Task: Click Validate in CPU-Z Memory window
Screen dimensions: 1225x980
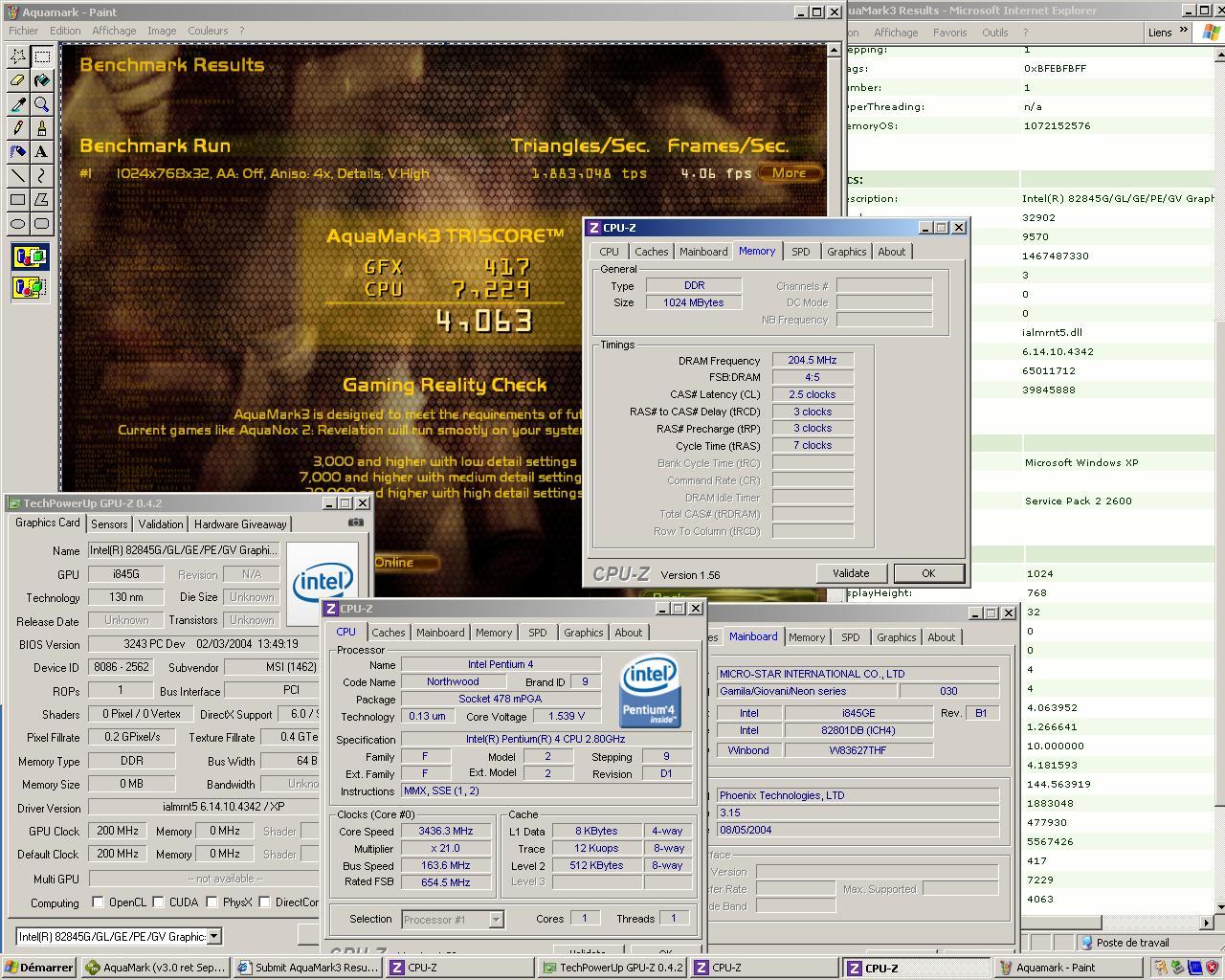Action: tap(851, 573)
